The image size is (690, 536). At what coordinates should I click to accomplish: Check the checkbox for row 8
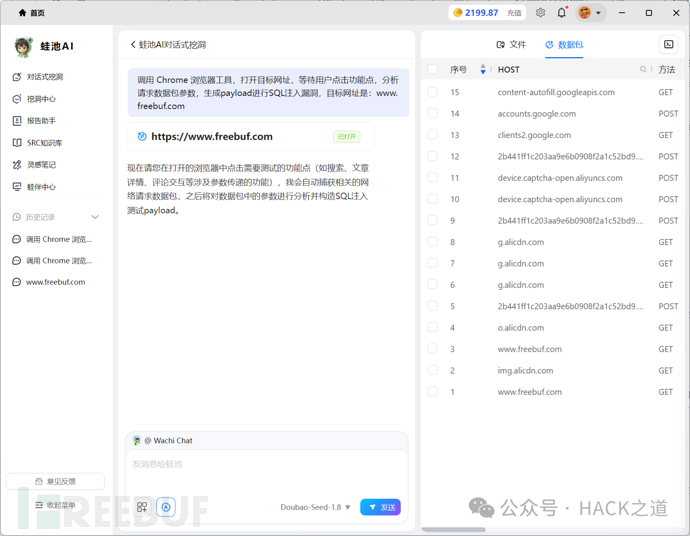[433, 242]
